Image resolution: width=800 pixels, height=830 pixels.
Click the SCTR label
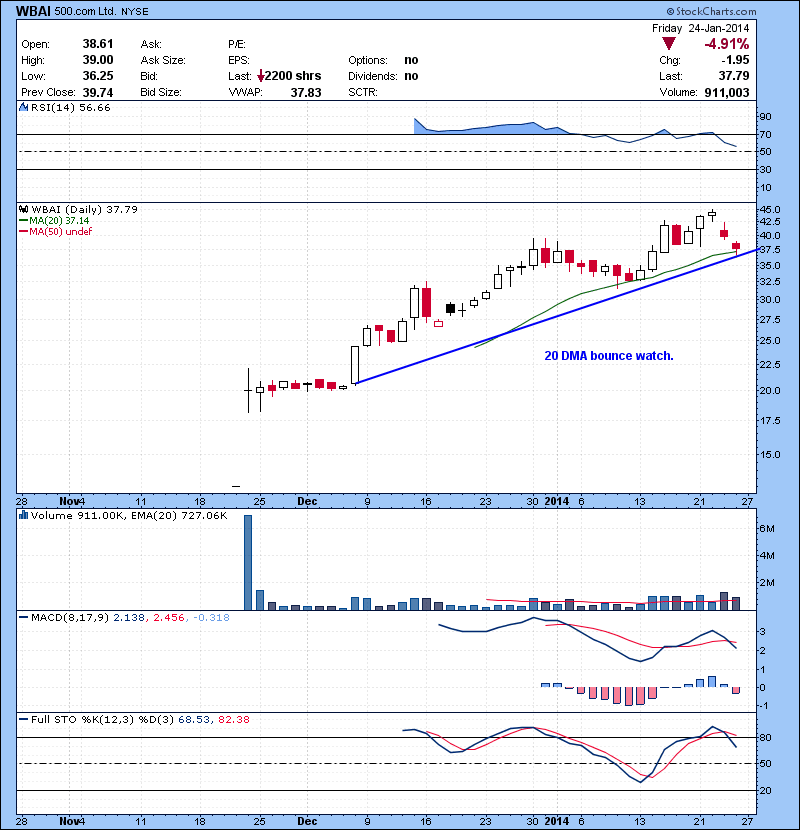tap(363, 92)
